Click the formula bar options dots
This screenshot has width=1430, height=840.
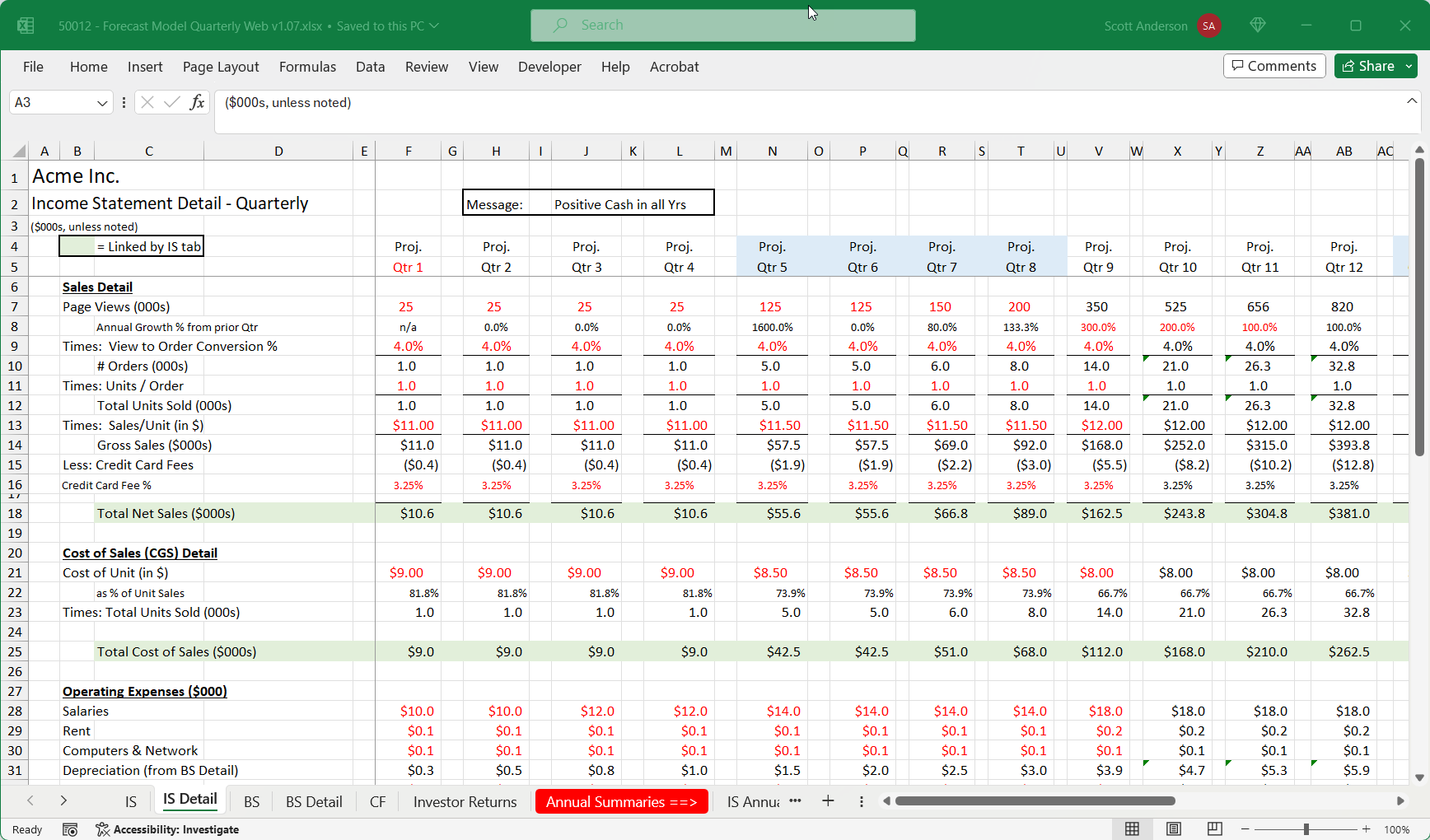coord(124,102)
